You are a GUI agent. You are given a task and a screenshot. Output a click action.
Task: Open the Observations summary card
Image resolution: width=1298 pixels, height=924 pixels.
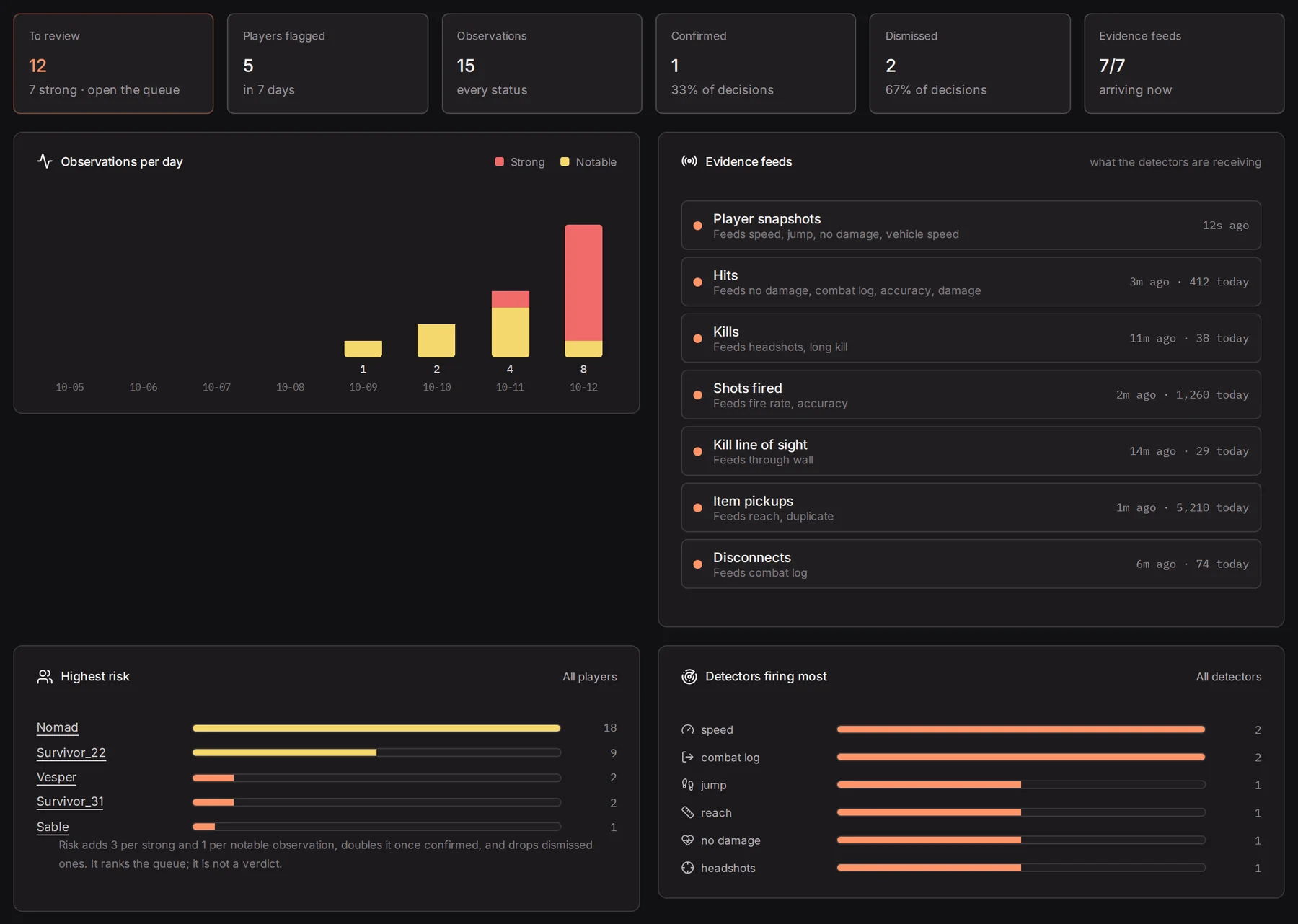542,63
